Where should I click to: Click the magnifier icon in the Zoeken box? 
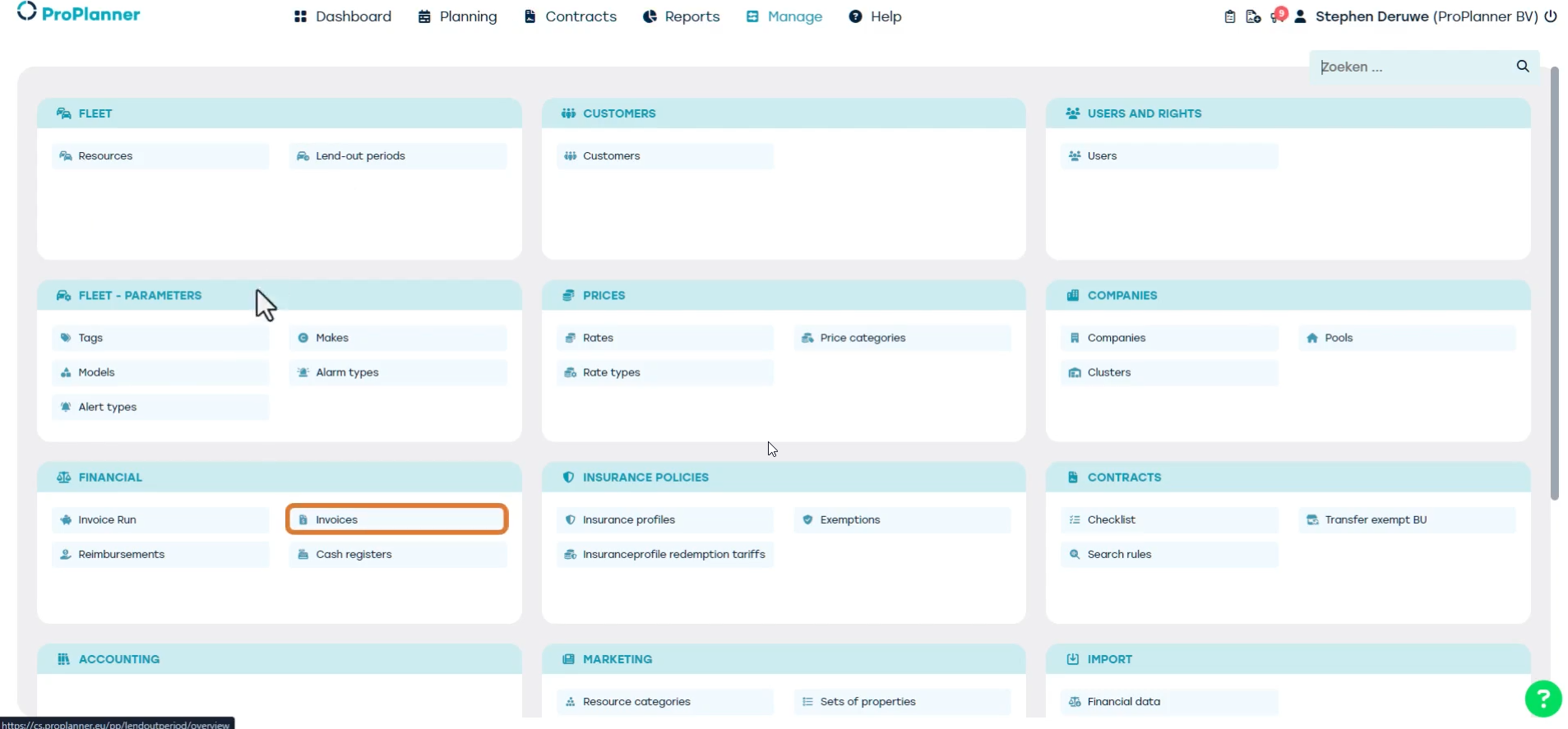click(1523, 67)
